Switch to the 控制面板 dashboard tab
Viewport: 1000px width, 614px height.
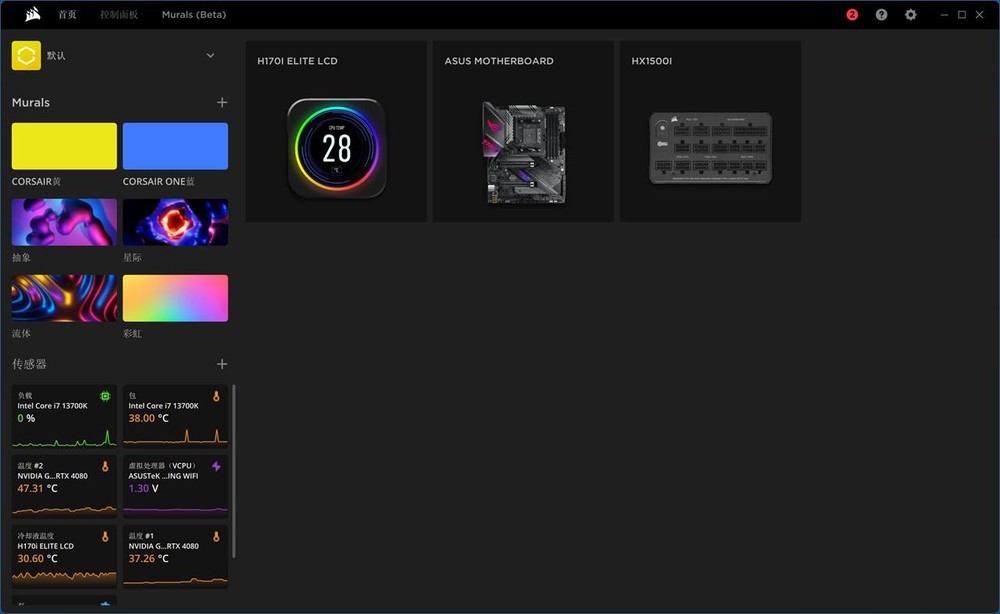(x=119, y=15)
